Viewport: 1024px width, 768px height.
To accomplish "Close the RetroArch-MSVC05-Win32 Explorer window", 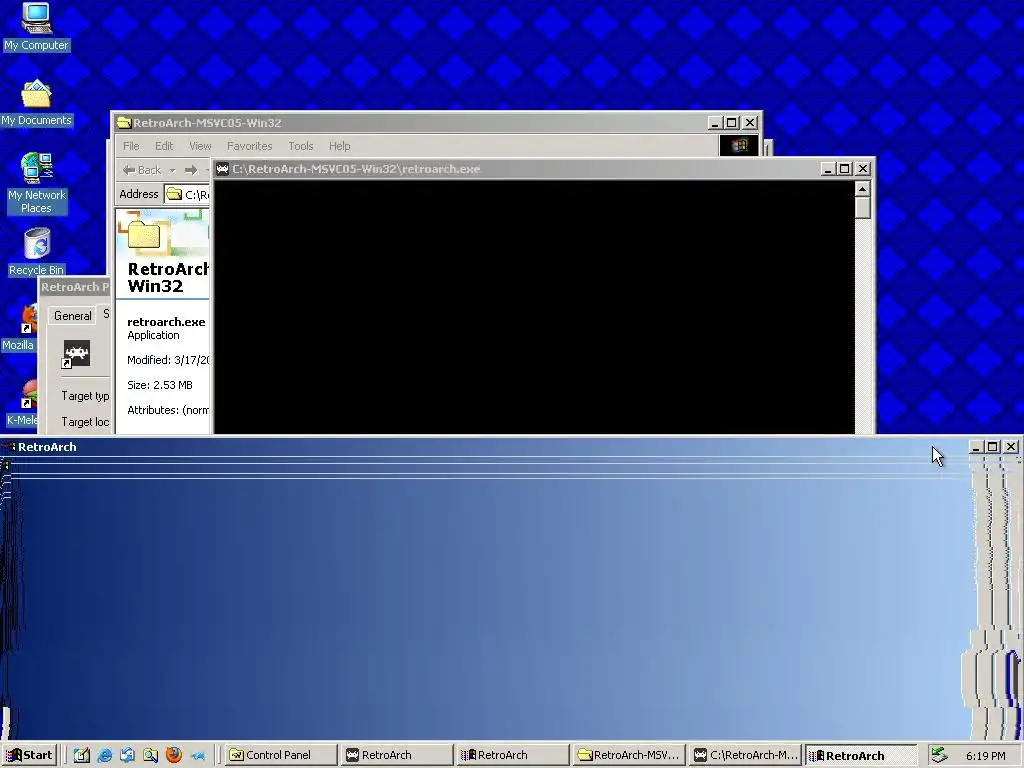I will [x=750, y=123].
